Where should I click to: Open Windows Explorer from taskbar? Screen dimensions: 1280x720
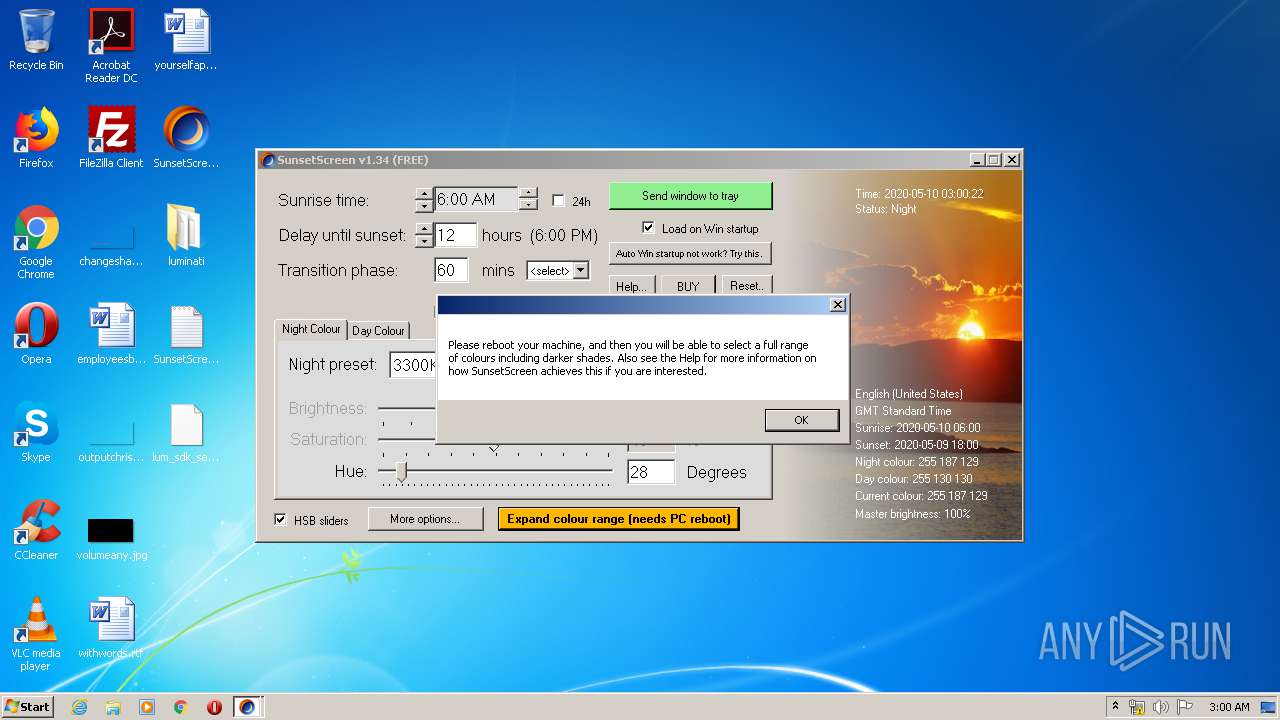pyautogui.click(x=113, y=707)
